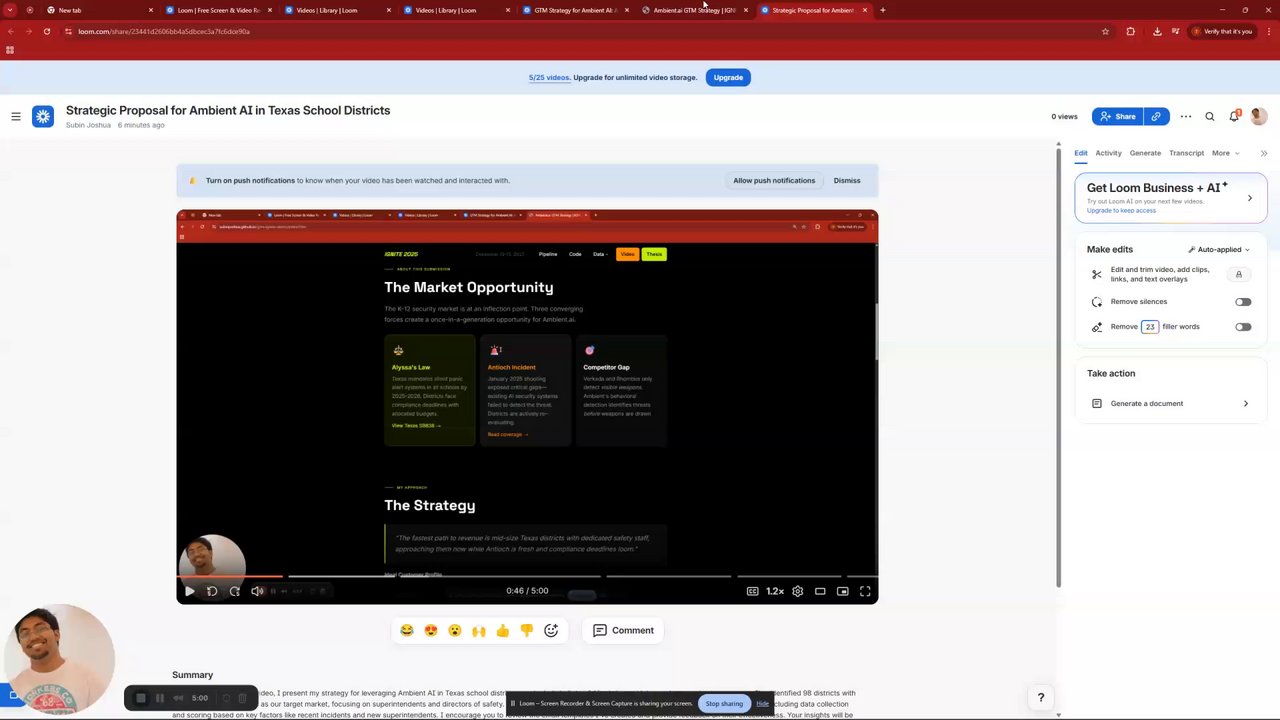Click the page vertical scrollbar
The height and width of the screenshot is (720, 1280).
pyautogui.click(x=1058, y=365)
